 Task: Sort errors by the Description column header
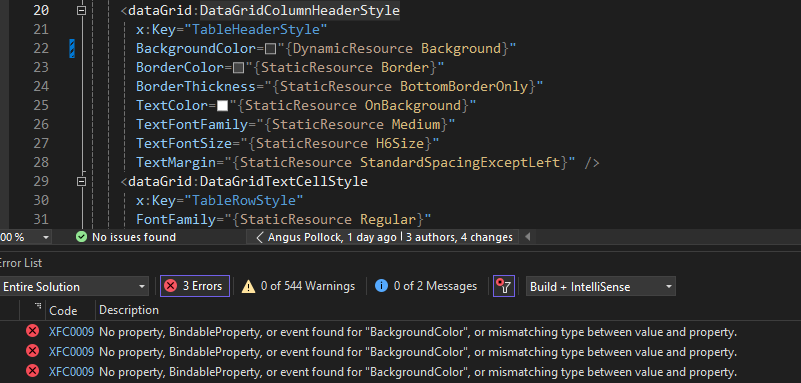(129, 310)
